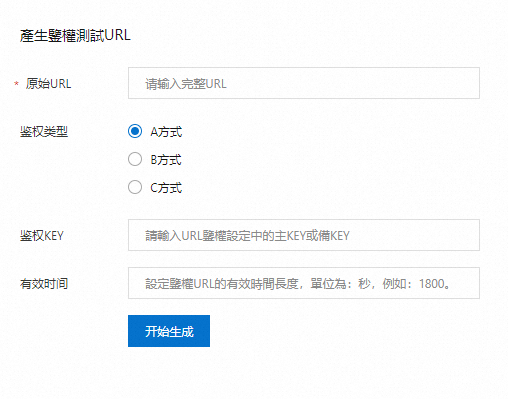Select the C方式 radio button
This screenshot has height=399, width=508.
135,187
